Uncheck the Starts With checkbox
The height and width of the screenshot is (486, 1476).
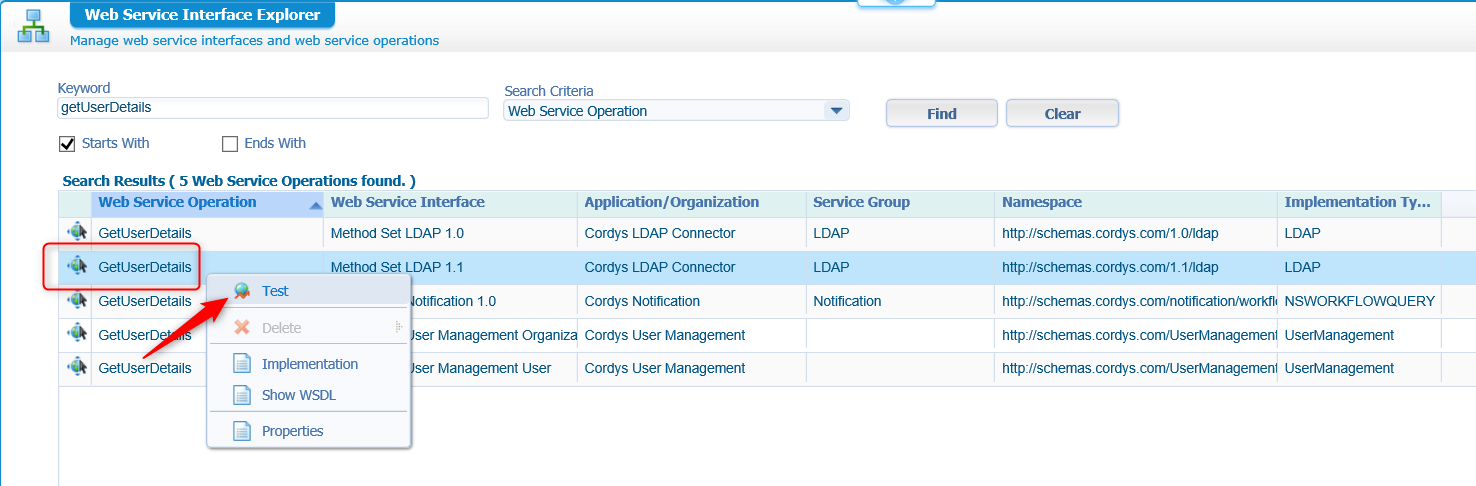[68, 143]
